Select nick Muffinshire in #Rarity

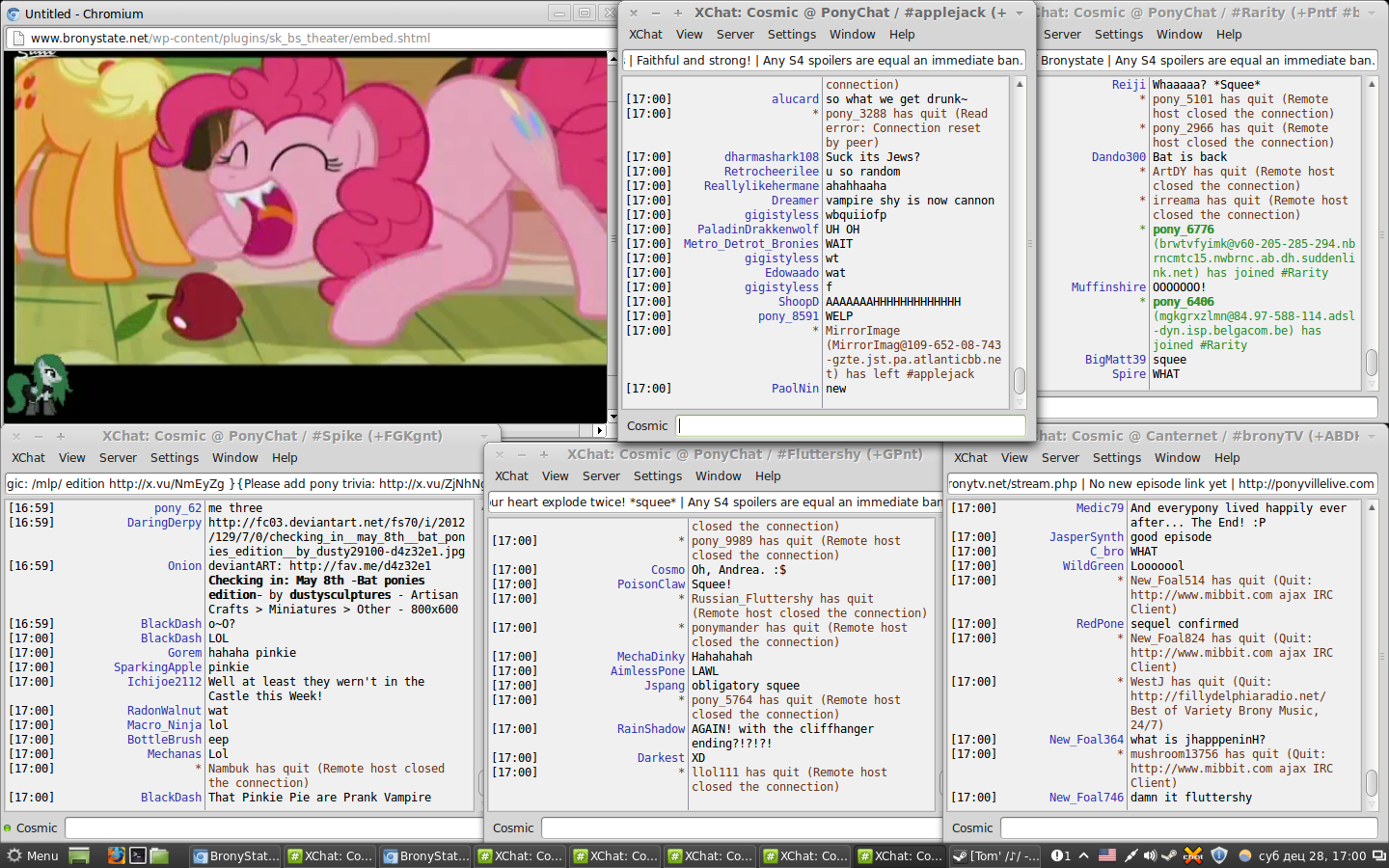point(1108,287)
